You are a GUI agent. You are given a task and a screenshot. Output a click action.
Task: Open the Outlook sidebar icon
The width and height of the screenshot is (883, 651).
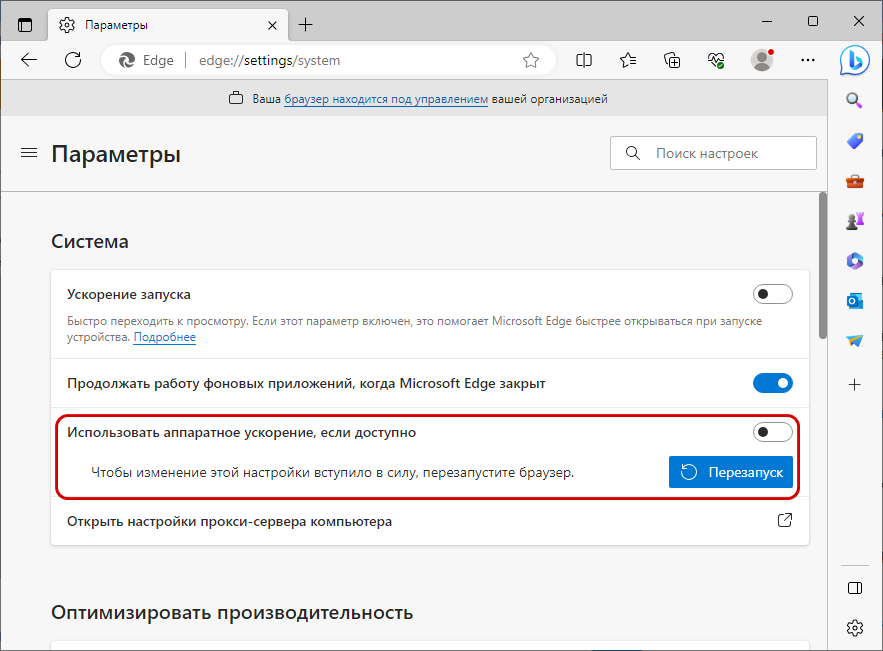click(x=854, y=301)
